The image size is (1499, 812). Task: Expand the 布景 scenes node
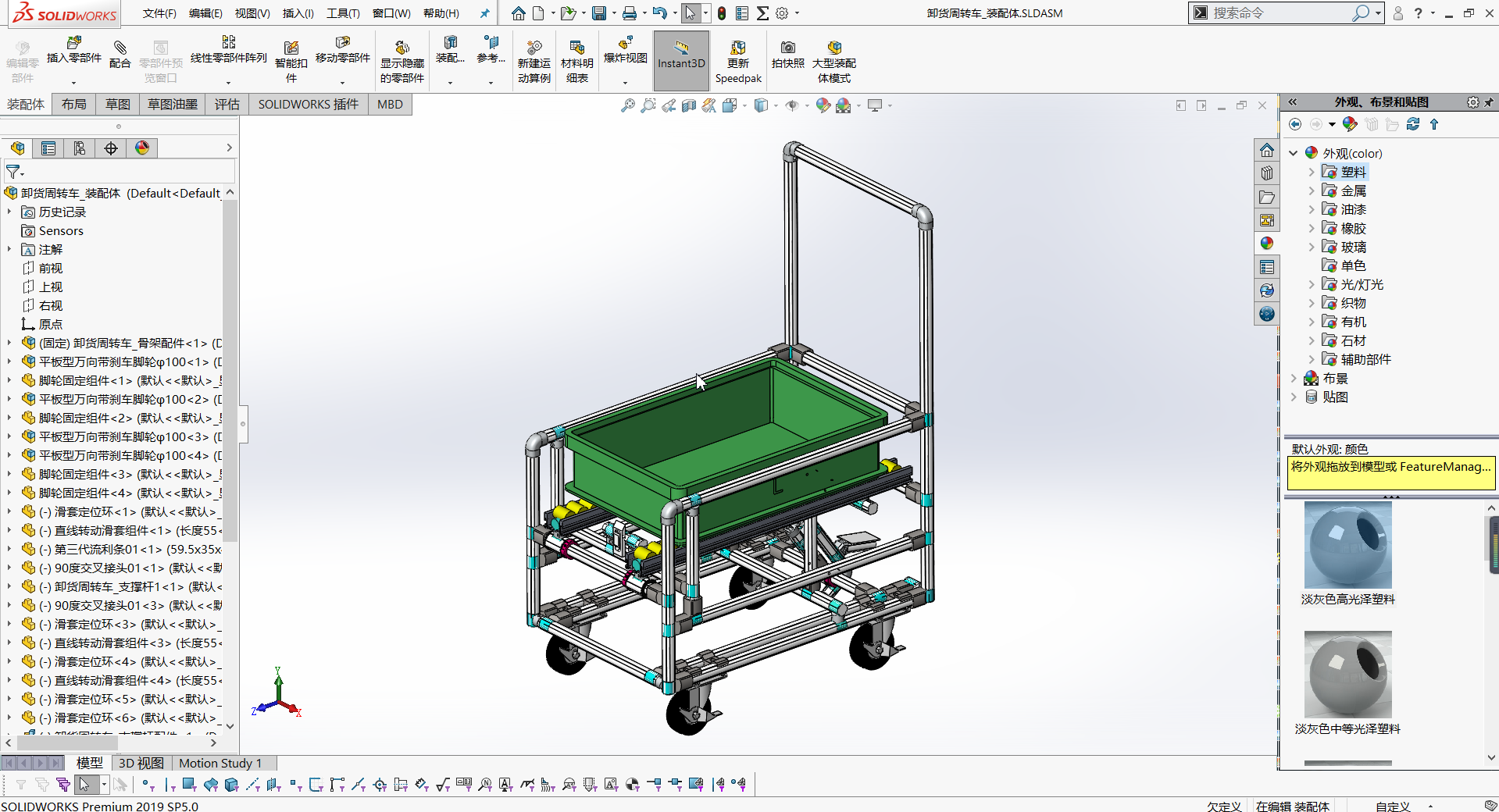tap(1293, 378)
